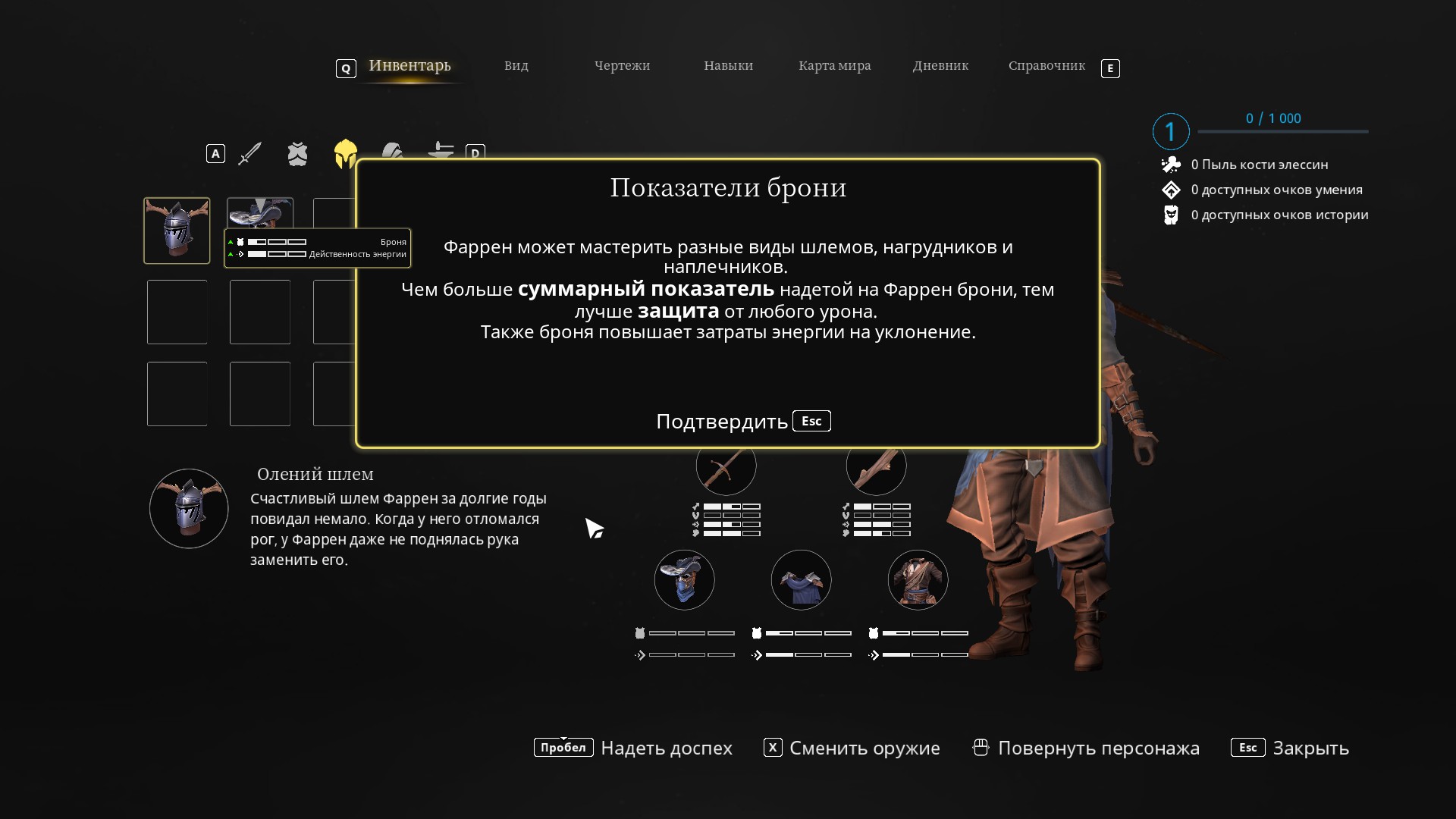
Task: Switch to the Вид tab
Action: click(x=516, y=66)
